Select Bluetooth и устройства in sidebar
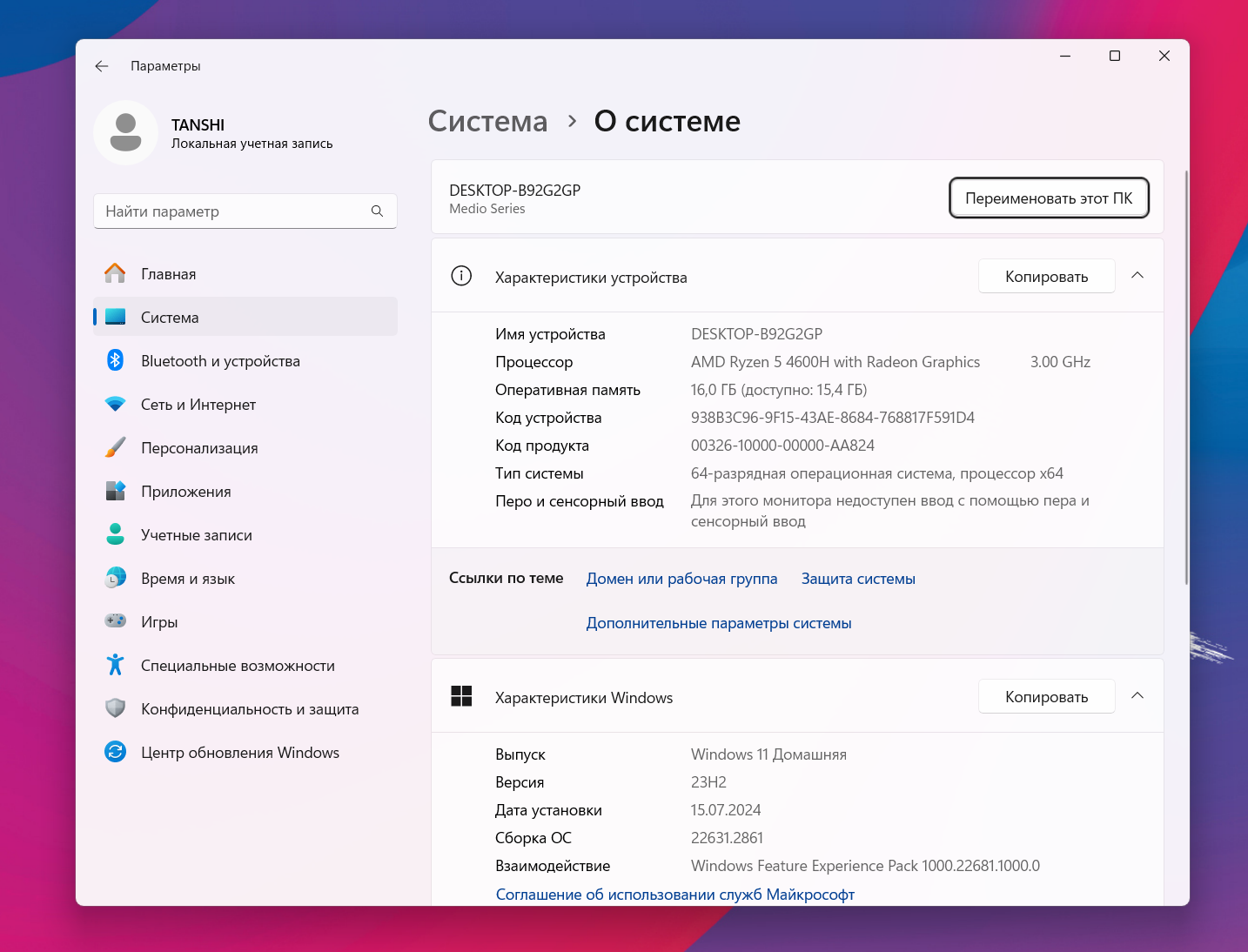This screenshot has width=1248, height=952. point(245,360)
